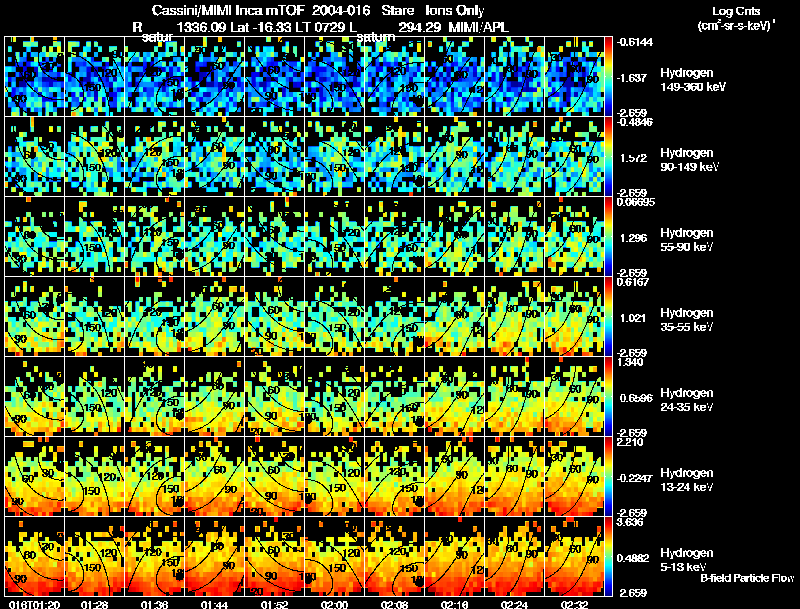Select the 'Hydrogen 35-55 keV' row label
This screenshot has width=800, height=609.
tap(687, 320)
